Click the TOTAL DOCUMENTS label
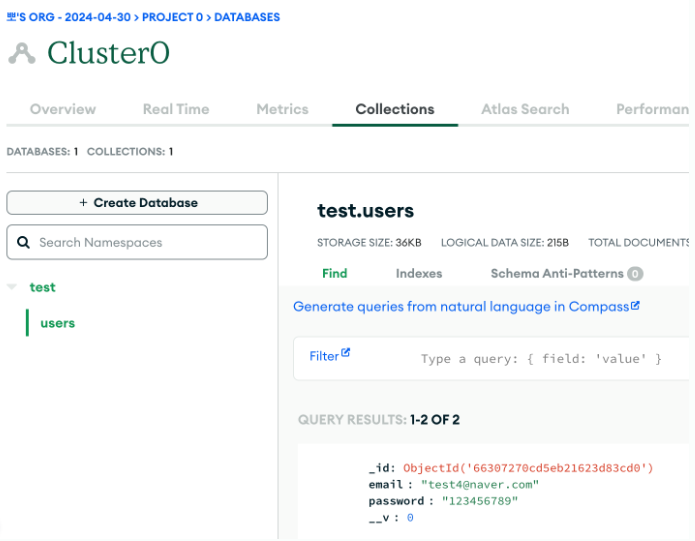 tap(638, 243)
